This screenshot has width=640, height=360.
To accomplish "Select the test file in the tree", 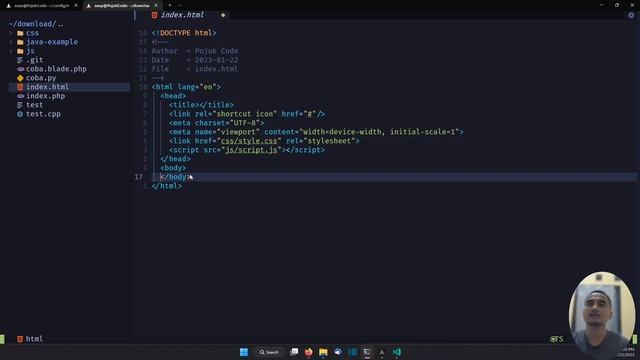I will point(35,105).
